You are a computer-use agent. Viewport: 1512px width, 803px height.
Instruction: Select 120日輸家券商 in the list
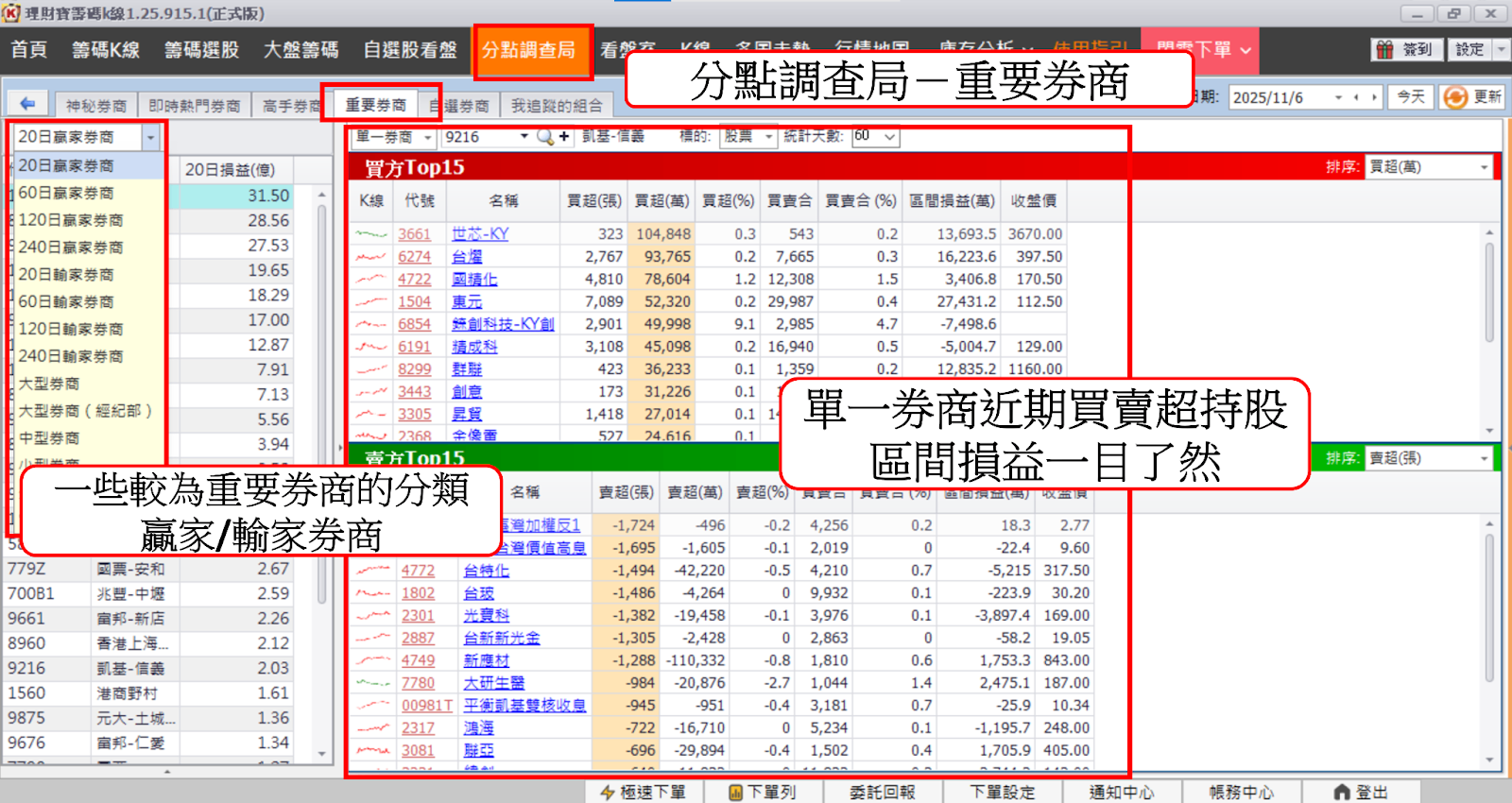click(90, 330)
